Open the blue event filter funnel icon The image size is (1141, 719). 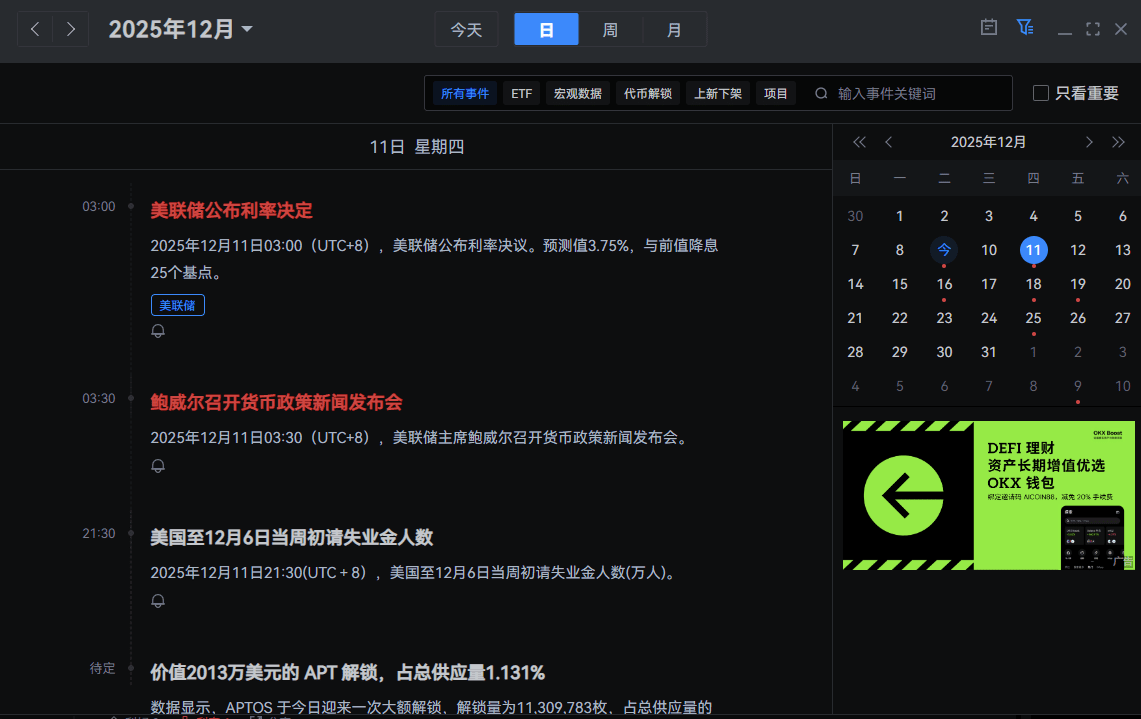(x=1025, y=27)
